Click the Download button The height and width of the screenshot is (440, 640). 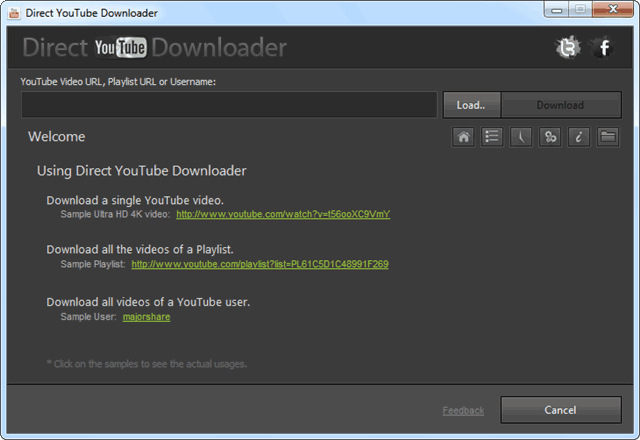561,105
